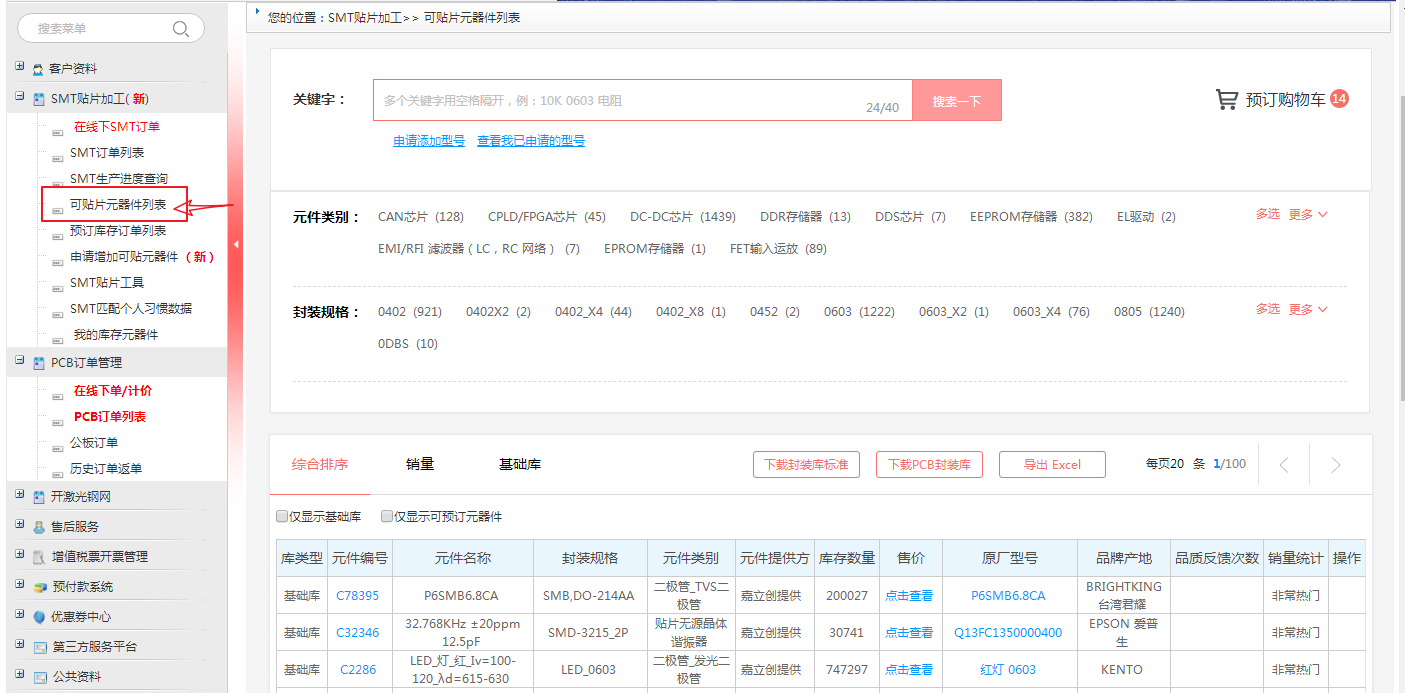
Task: Expand 更多 in the 元件类别 row
Action: coord(1307,214)
